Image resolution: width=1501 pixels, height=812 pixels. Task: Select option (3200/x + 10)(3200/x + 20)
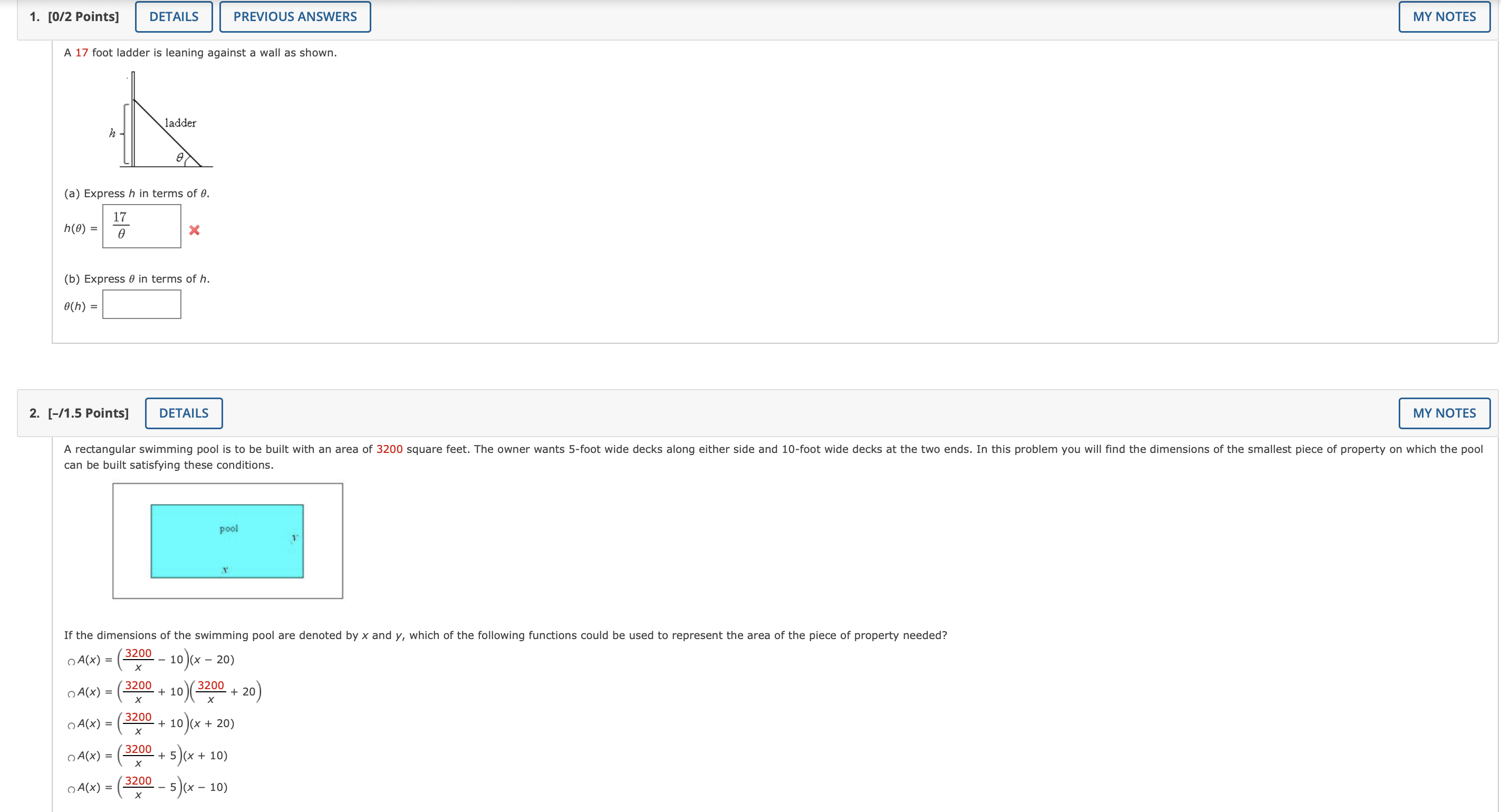coord(71,694)
